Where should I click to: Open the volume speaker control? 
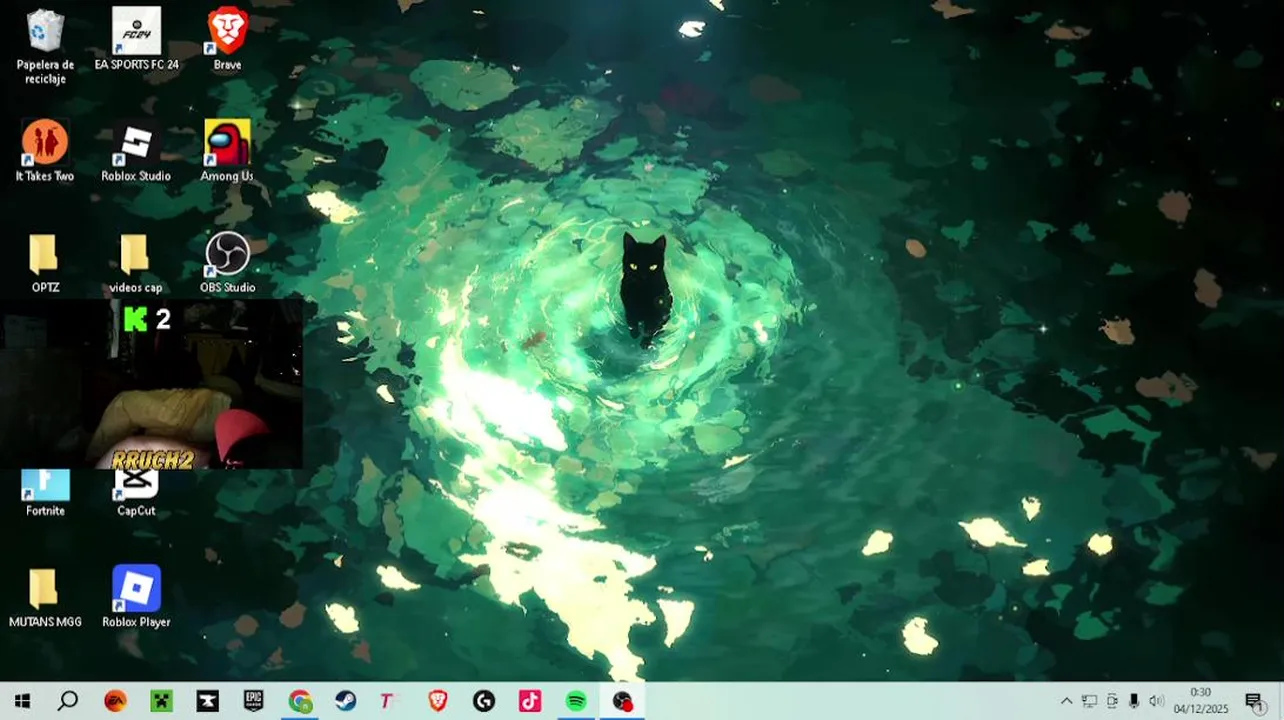pyautogui.click(x=1157, y=701)
